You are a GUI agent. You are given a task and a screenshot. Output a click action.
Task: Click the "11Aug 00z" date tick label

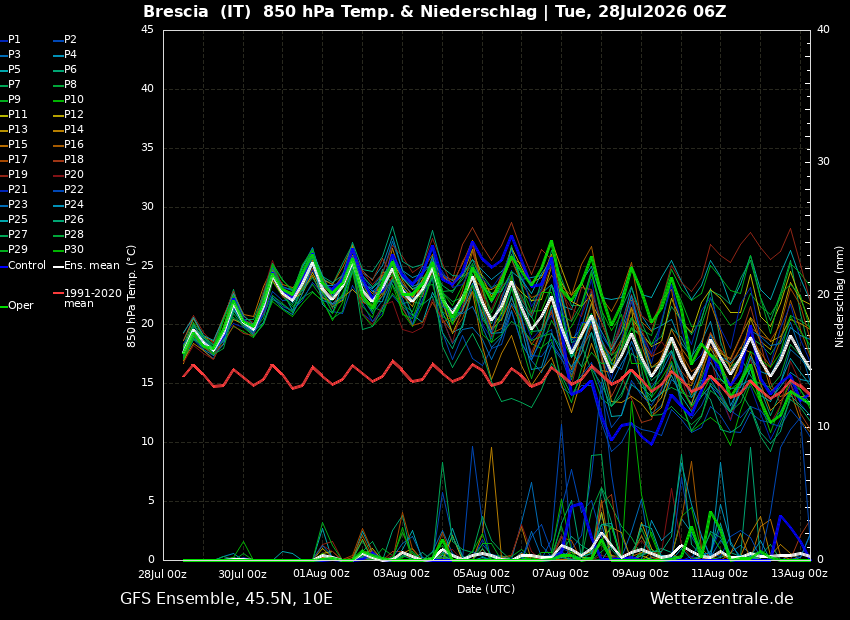tap(719, 573)
